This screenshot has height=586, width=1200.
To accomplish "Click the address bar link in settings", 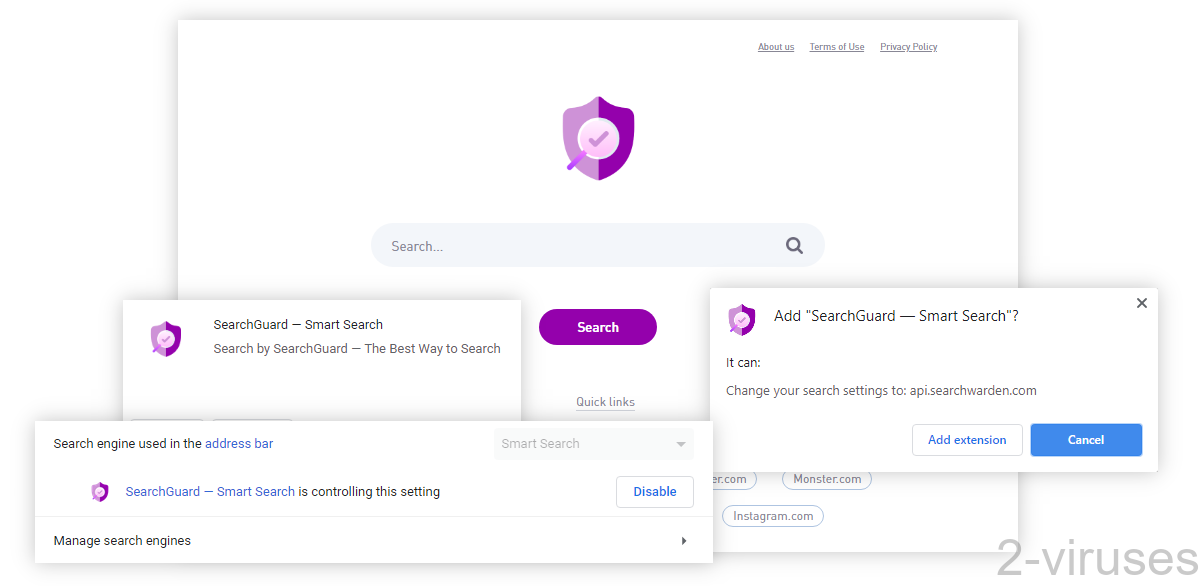I will (x=239, y=443).
